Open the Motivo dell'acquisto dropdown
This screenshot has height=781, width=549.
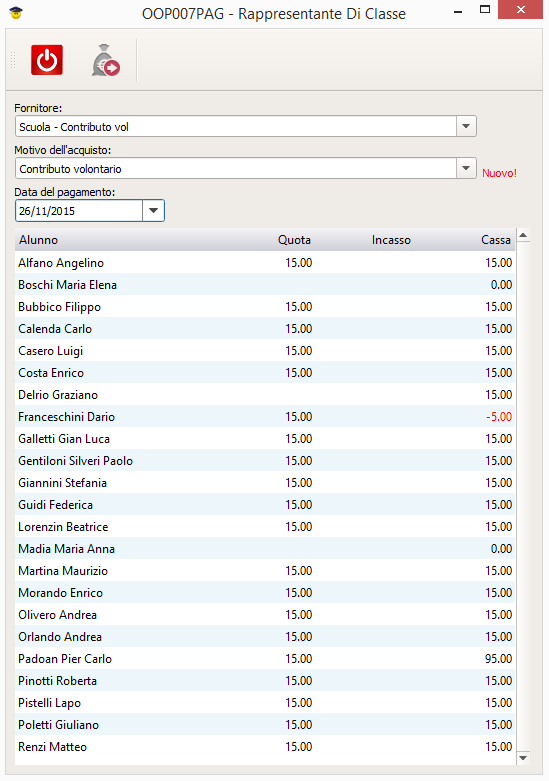[x=466, y=168]
